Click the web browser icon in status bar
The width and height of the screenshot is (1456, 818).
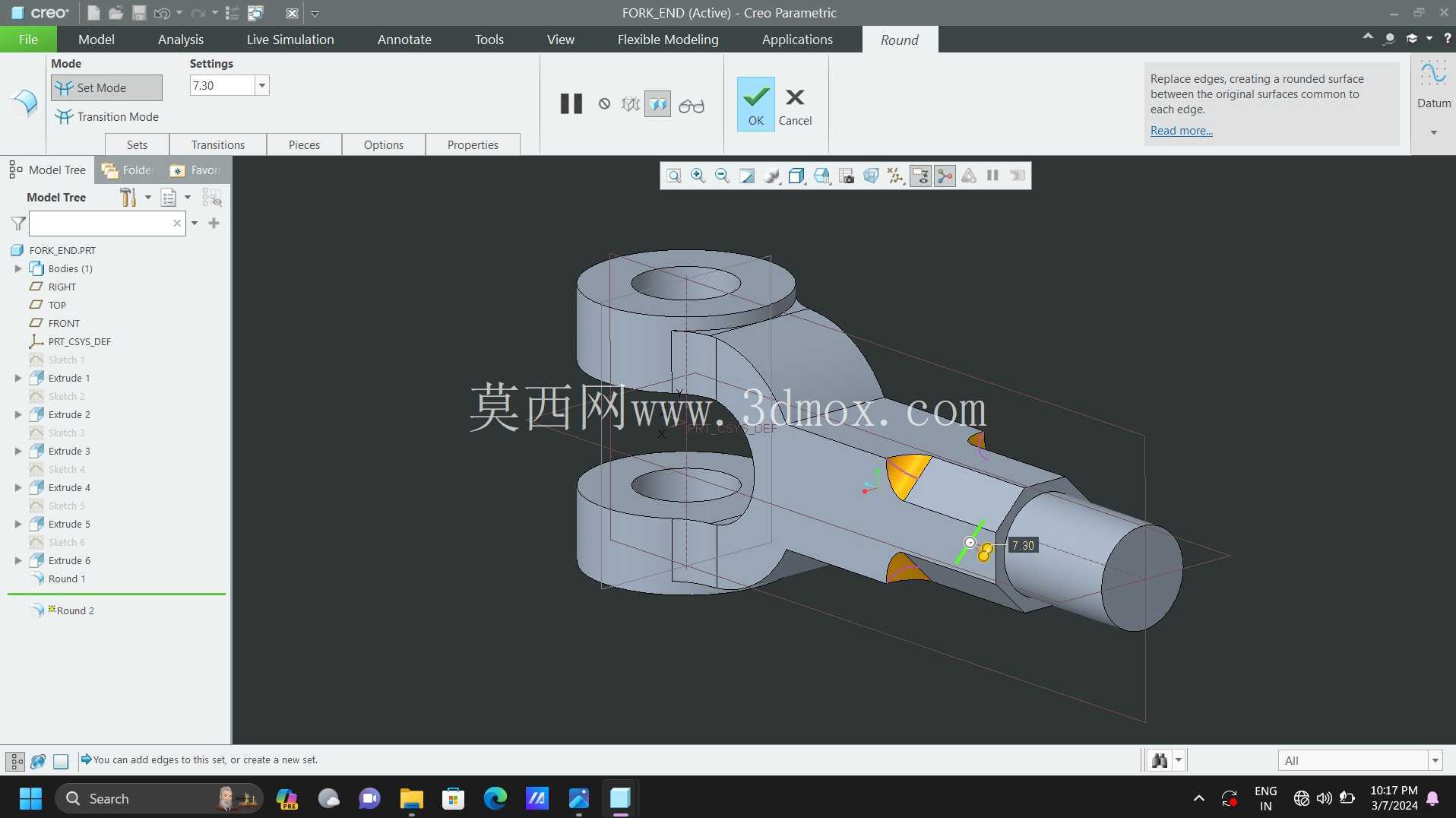[38, 761]
